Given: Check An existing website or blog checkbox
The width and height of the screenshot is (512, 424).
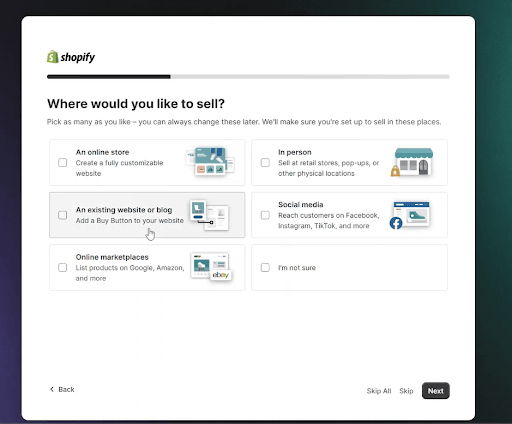Looking at the screenshot, I should pos(63,215).
